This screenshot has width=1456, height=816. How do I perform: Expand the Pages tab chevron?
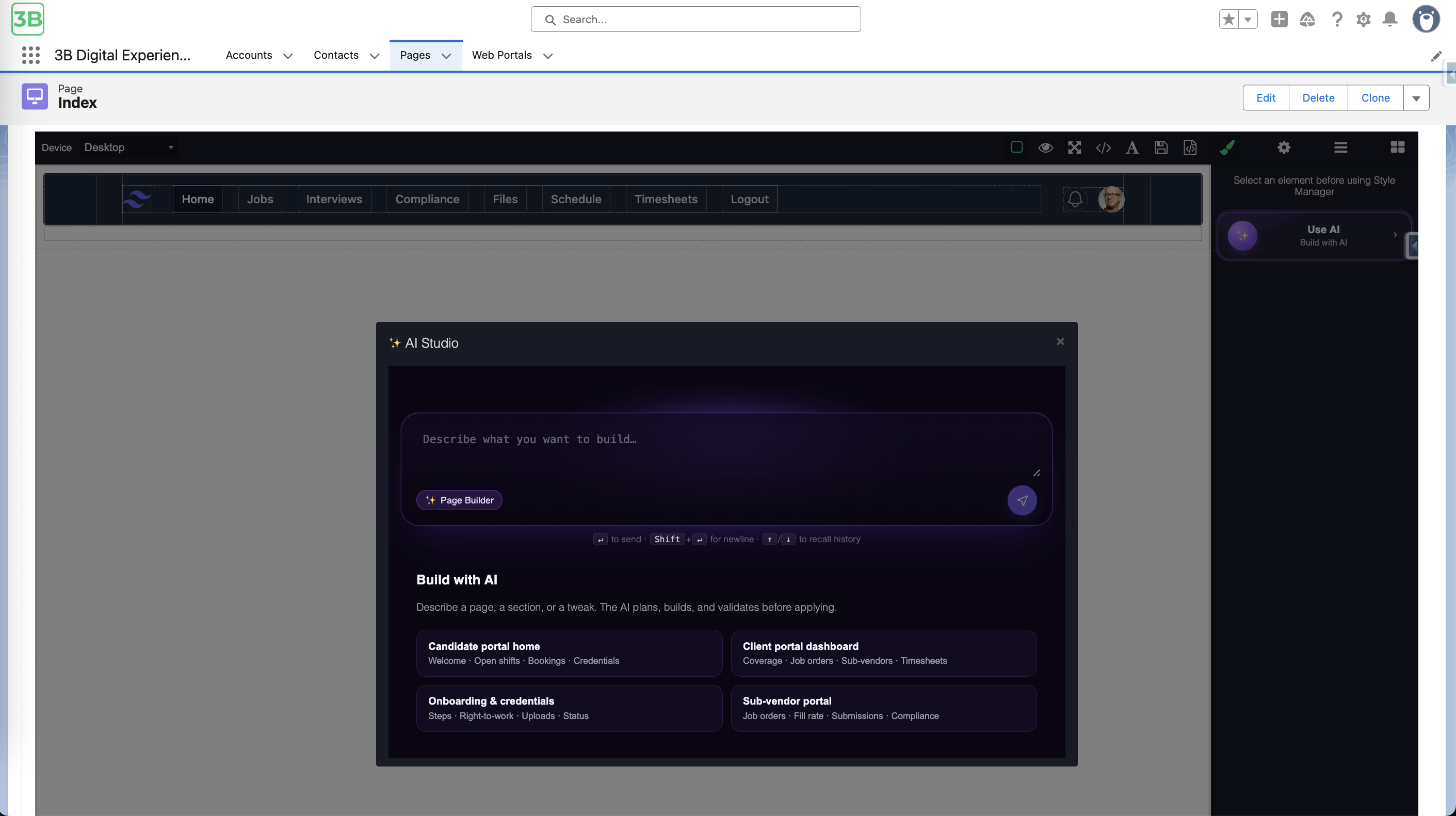pyautogui.click(x=446, y=55)
